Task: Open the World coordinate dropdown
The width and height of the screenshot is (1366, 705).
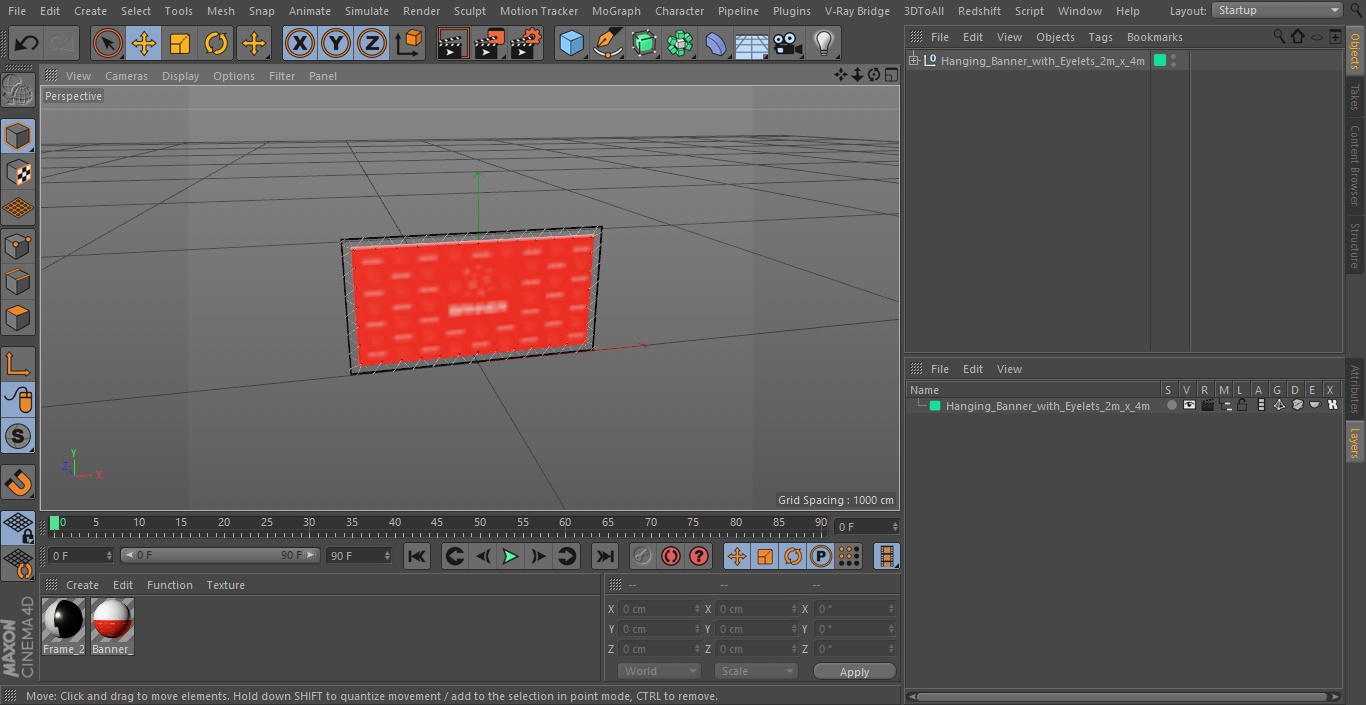Action: click(659, 671)
